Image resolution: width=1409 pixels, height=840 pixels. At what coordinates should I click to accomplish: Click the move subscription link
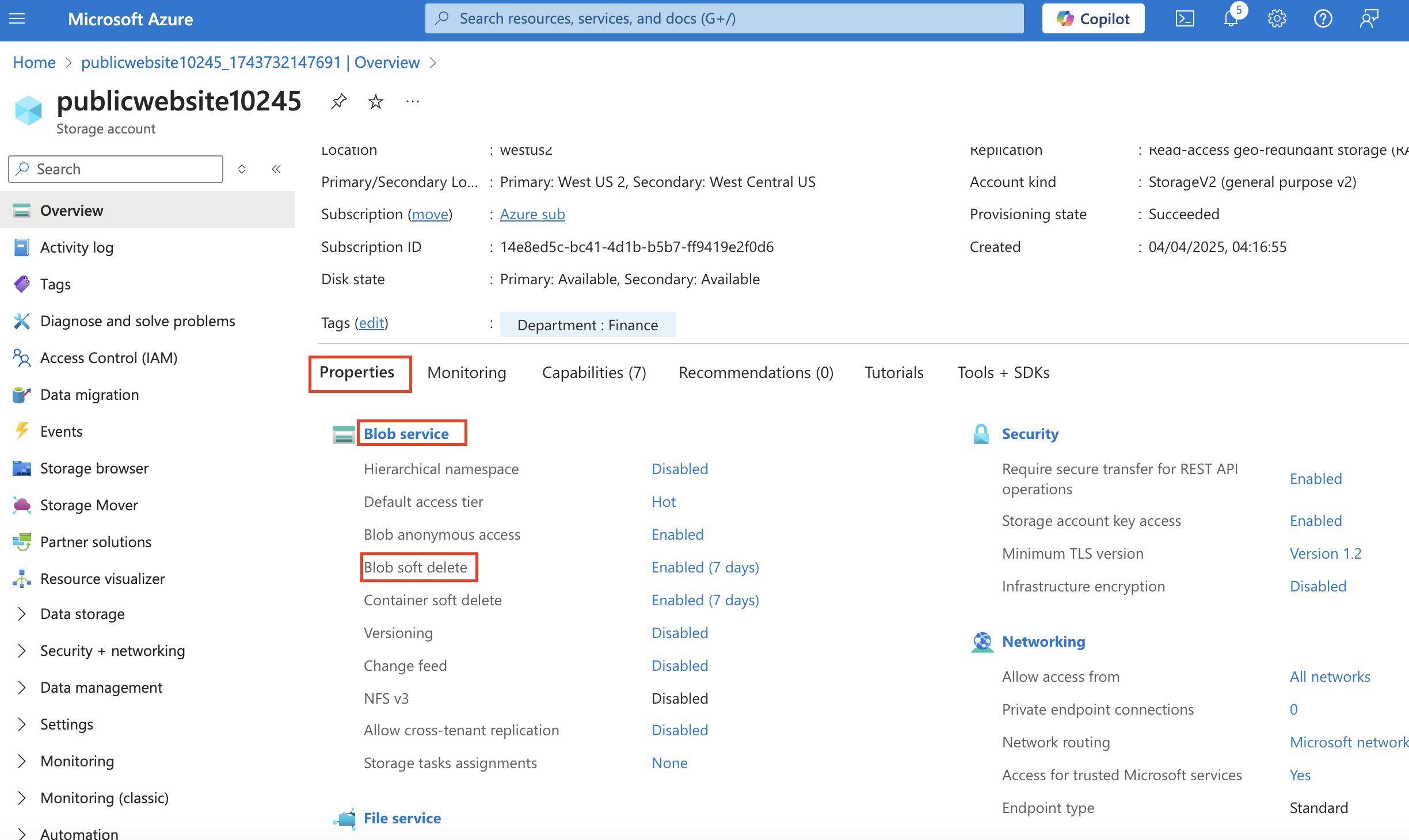(430, 214)
